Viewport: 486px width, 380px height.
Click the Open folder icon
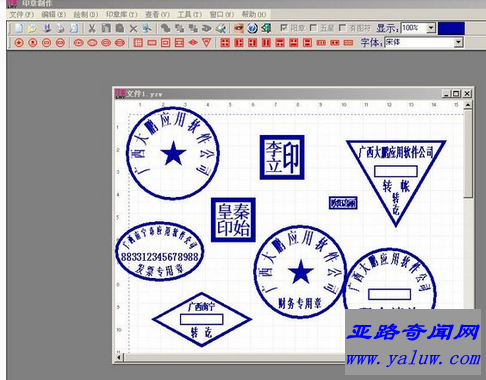point(32,28)
